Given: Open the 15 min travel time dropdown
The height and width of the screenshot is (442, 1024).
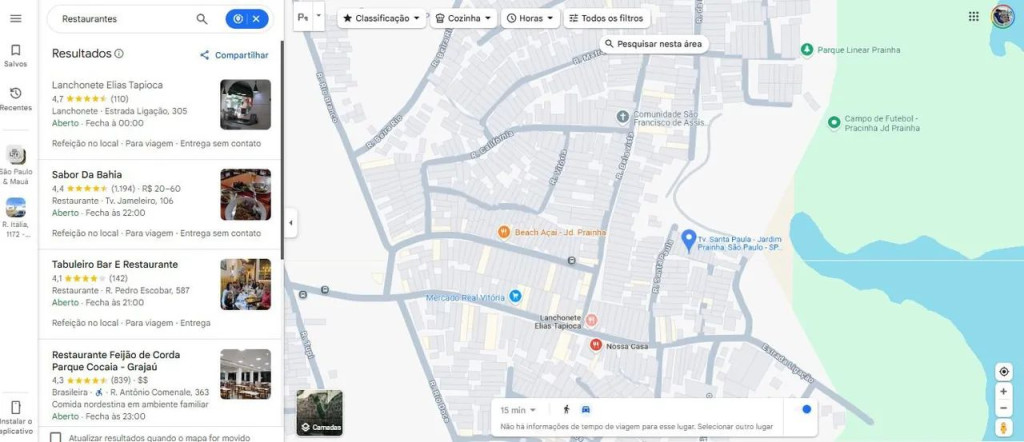Looking at the screenshot, I should point(518,410).
